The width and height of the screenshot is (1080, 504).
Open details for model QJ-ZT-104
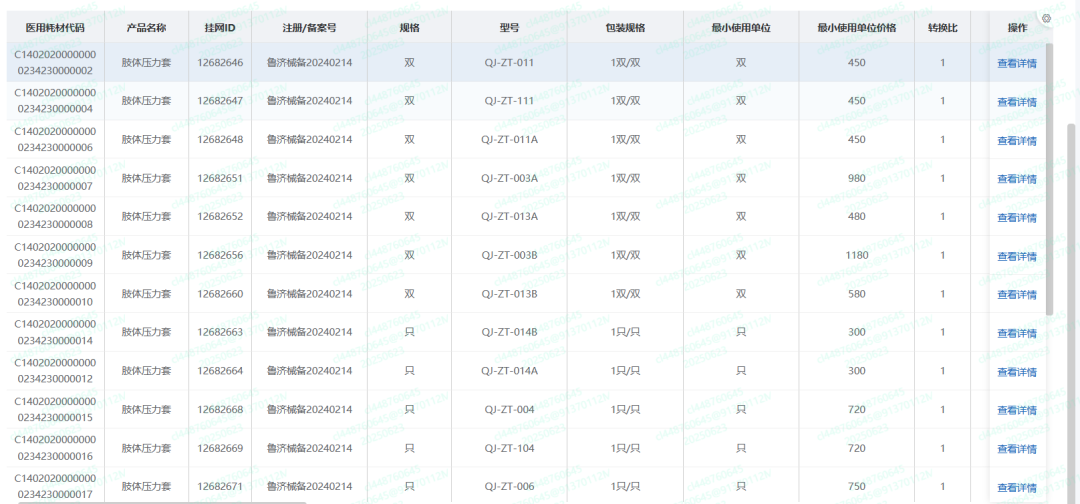tap(1016, 449)
